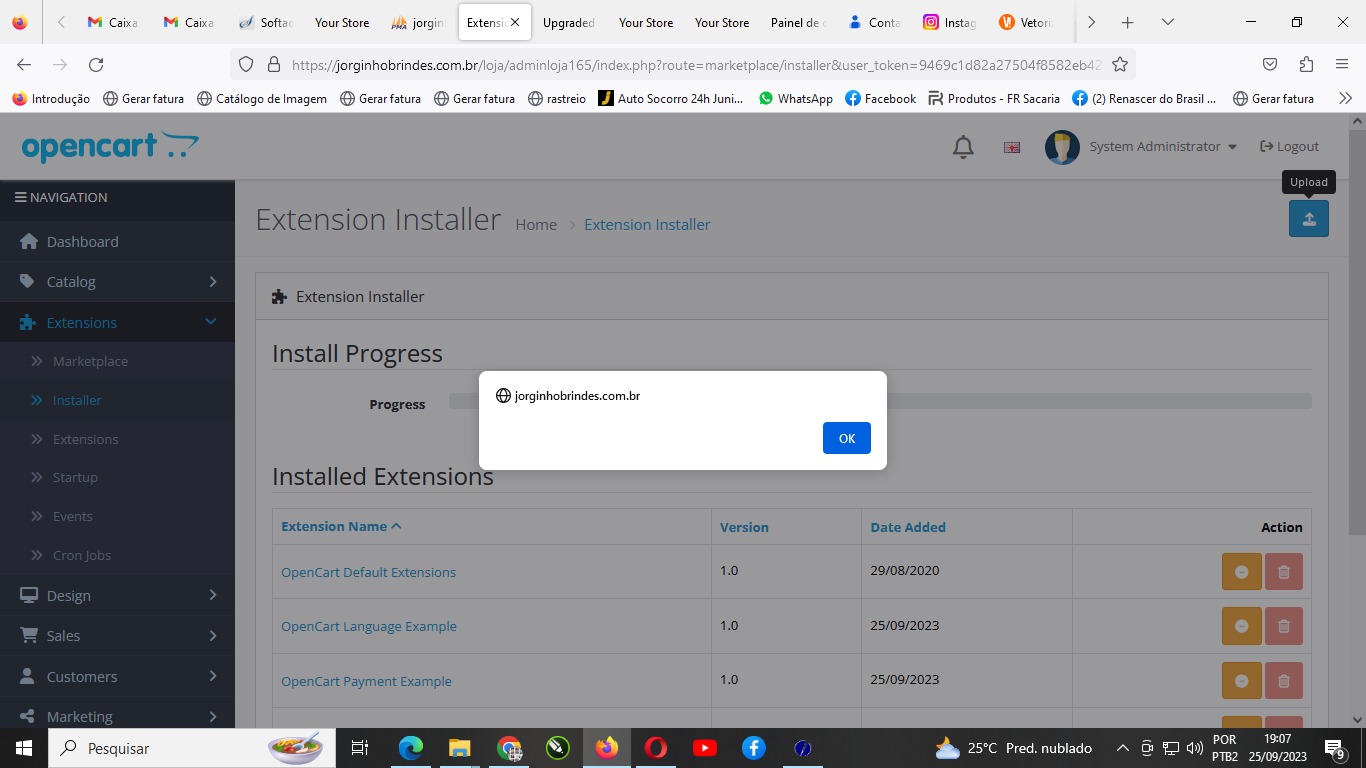Bookmark this page with the star icon
1366x768 pixels.
[x=1120, y=65]
